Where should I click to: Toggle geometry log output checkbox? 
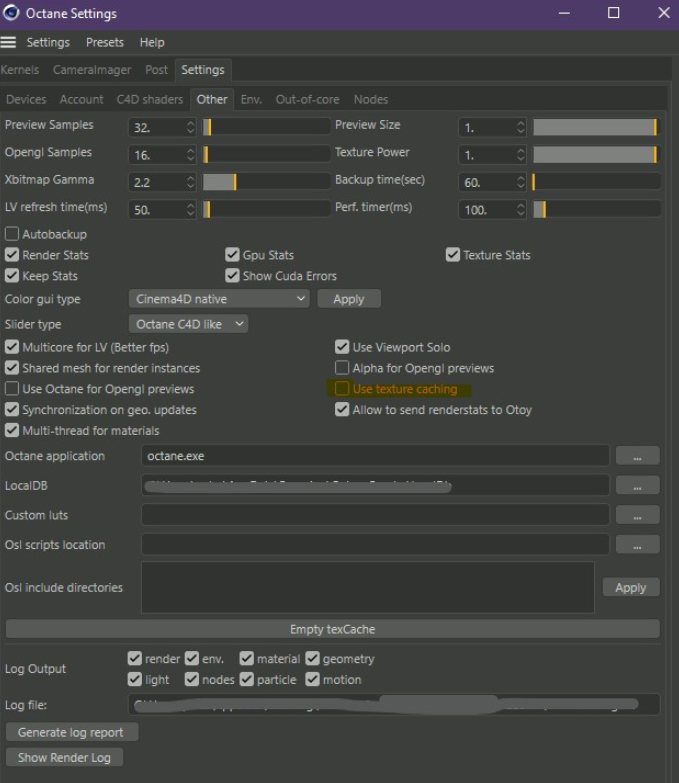313,659
